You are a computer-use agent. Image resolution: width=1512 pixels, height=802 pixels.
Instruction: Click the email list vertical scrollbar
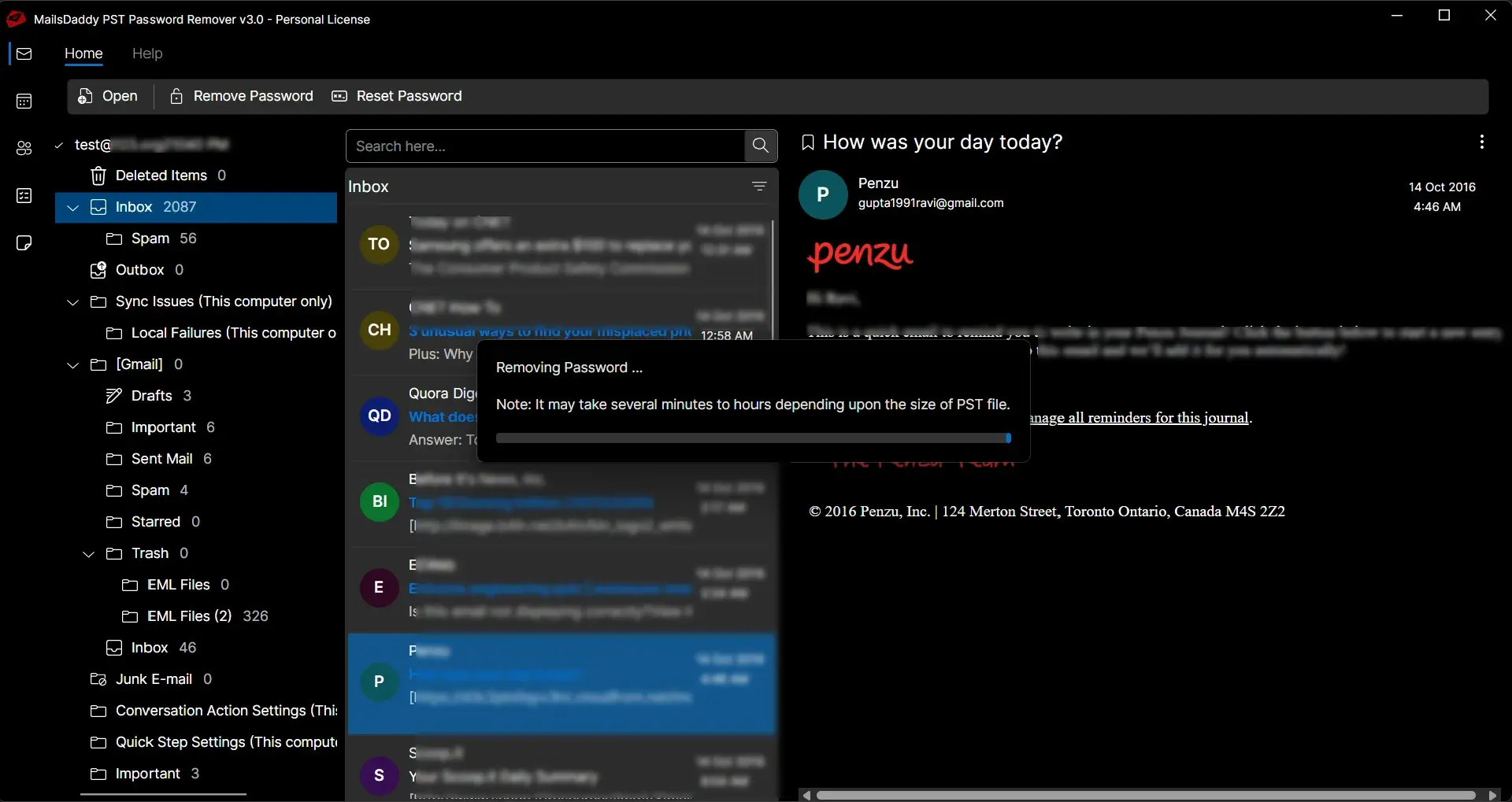[773, 279]
